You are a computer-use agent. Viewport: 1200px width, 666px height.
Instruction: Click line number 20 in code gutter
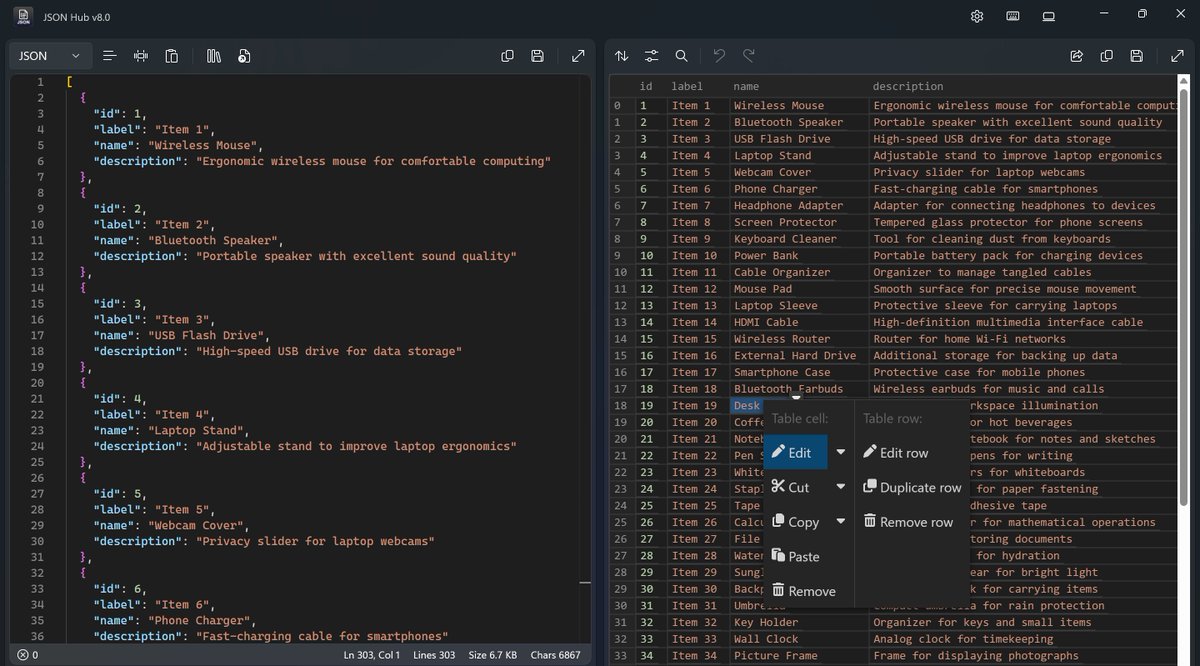point(39,383)
